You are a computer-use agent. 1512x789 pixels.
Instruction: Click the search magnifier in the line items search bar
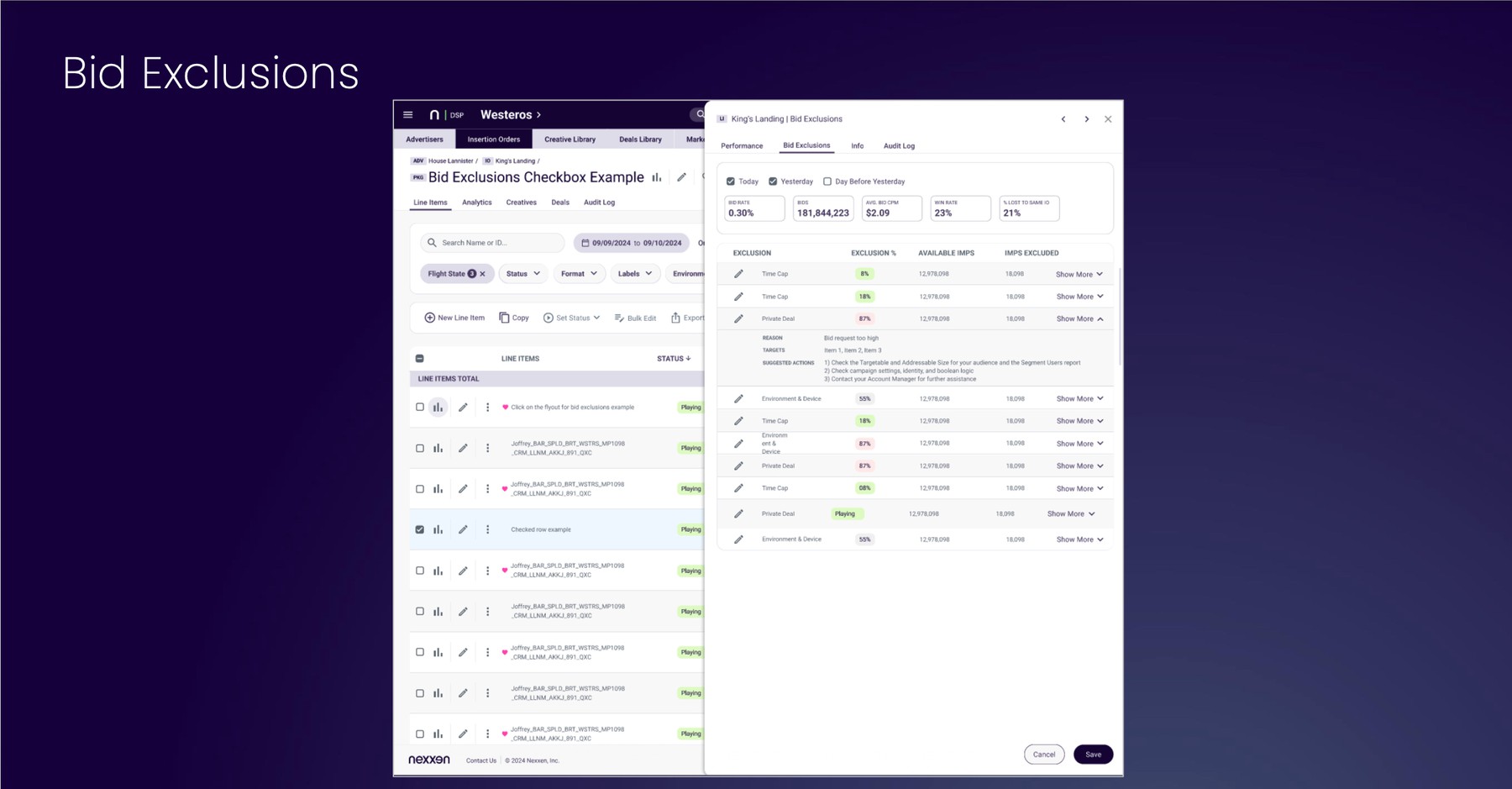click(431, 242)
